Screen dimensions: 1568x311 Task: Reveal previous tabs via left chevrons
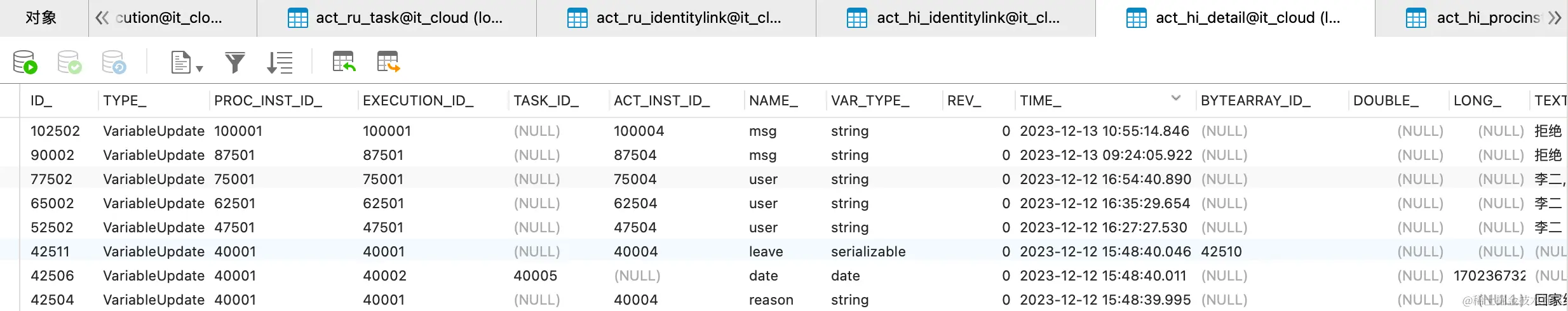(x=102, y=18)
